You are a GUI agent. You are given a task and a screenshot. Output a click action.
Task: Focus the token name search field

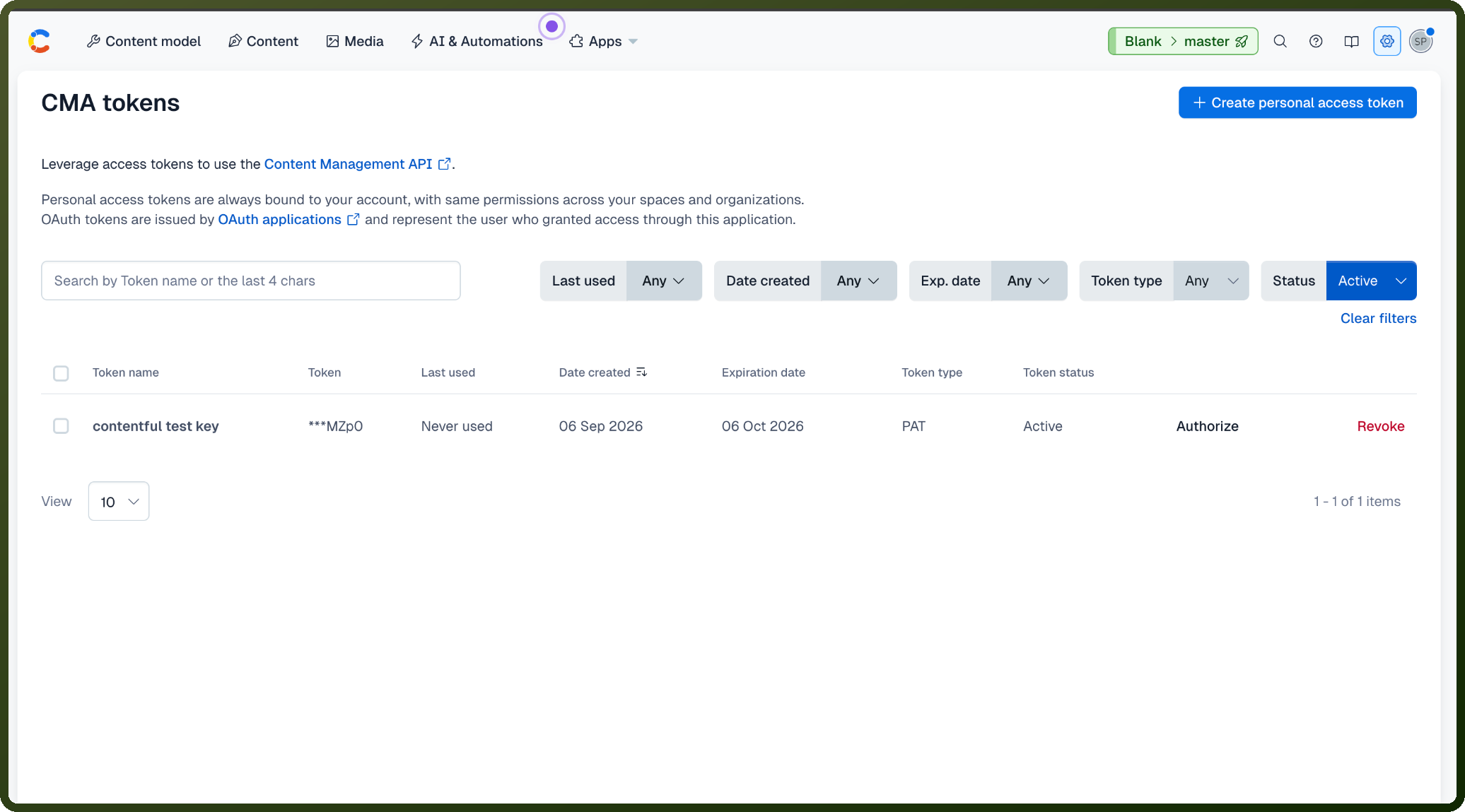tap(251, 281)
